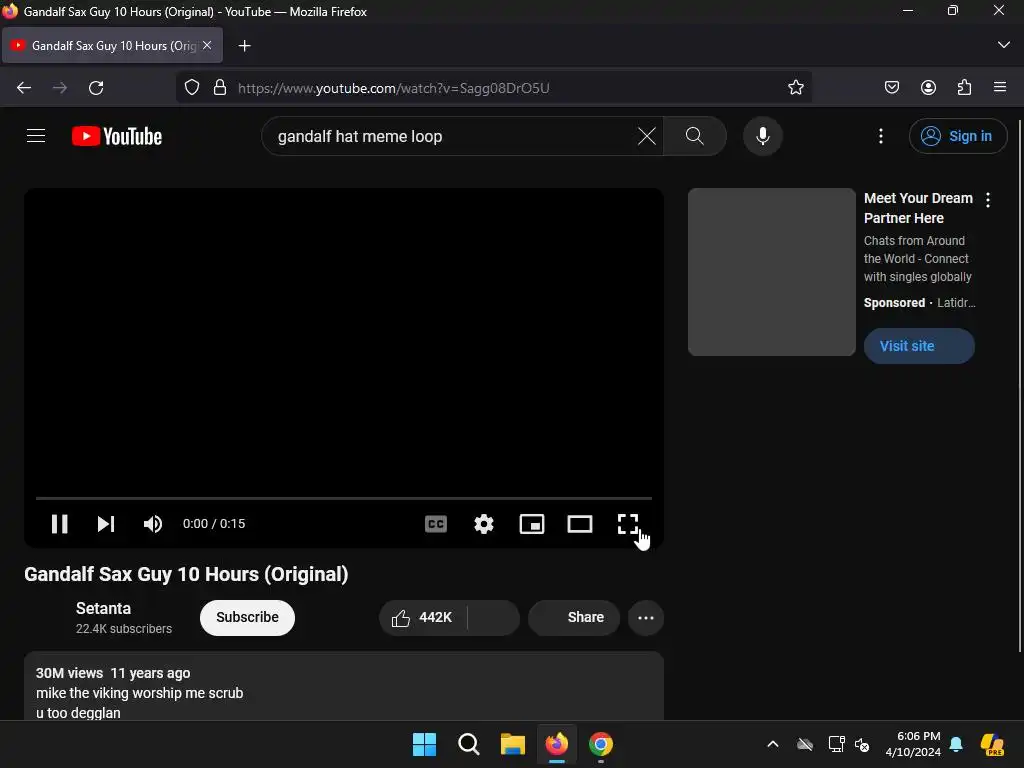Reload the current page
The image size is (1024, 768).
pos(96,88)
